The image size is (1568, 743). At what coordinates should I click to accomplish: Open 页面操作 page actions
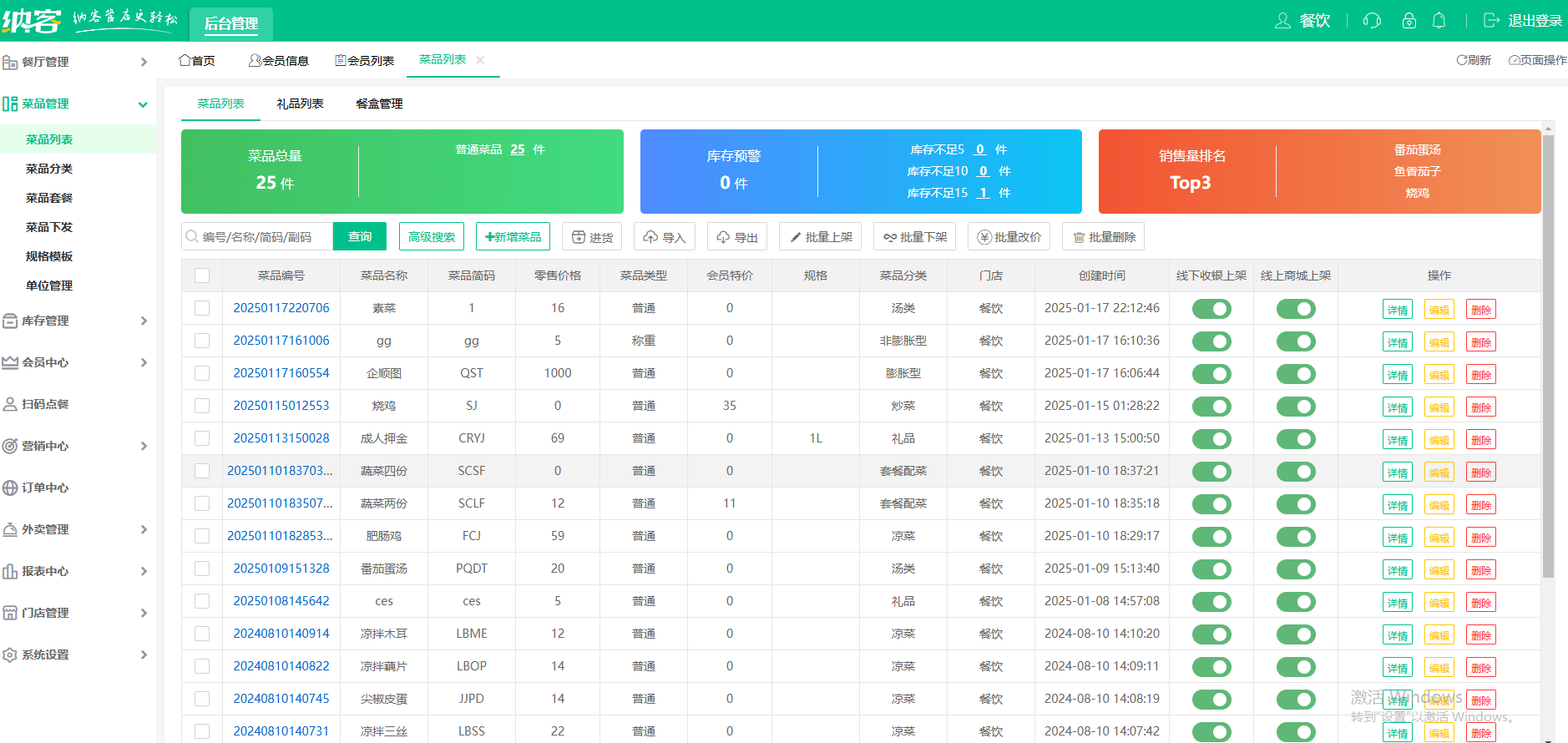coord(1537,60)
